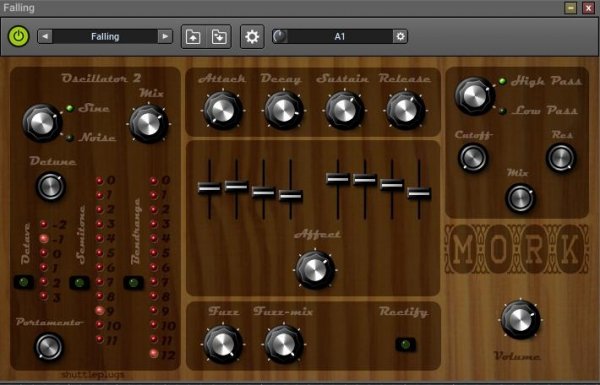Click the last fader in right group

(419, 194)
